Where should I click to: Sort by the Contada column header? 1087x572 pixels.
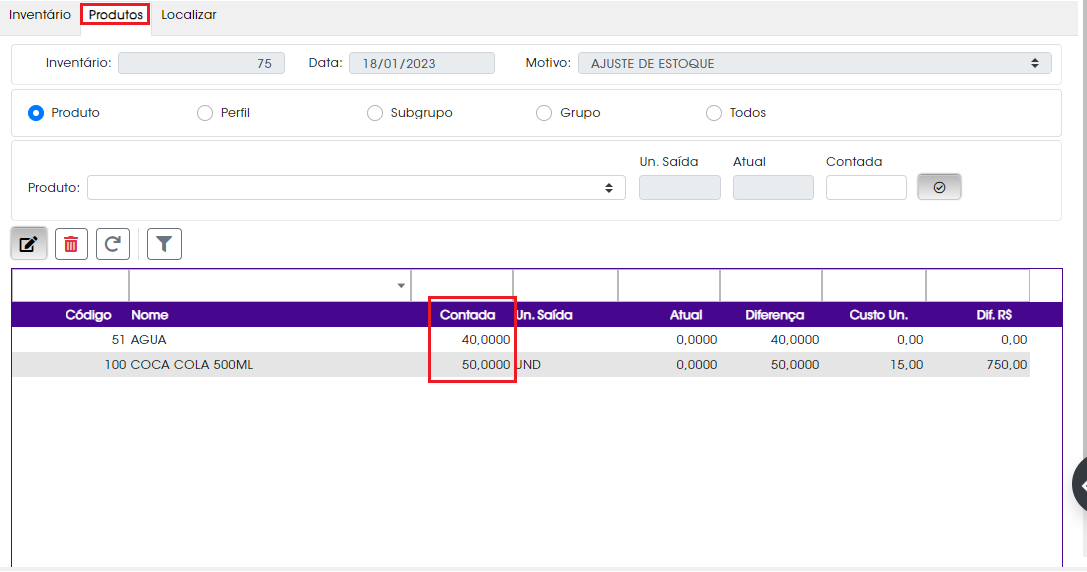coord(467,315)
